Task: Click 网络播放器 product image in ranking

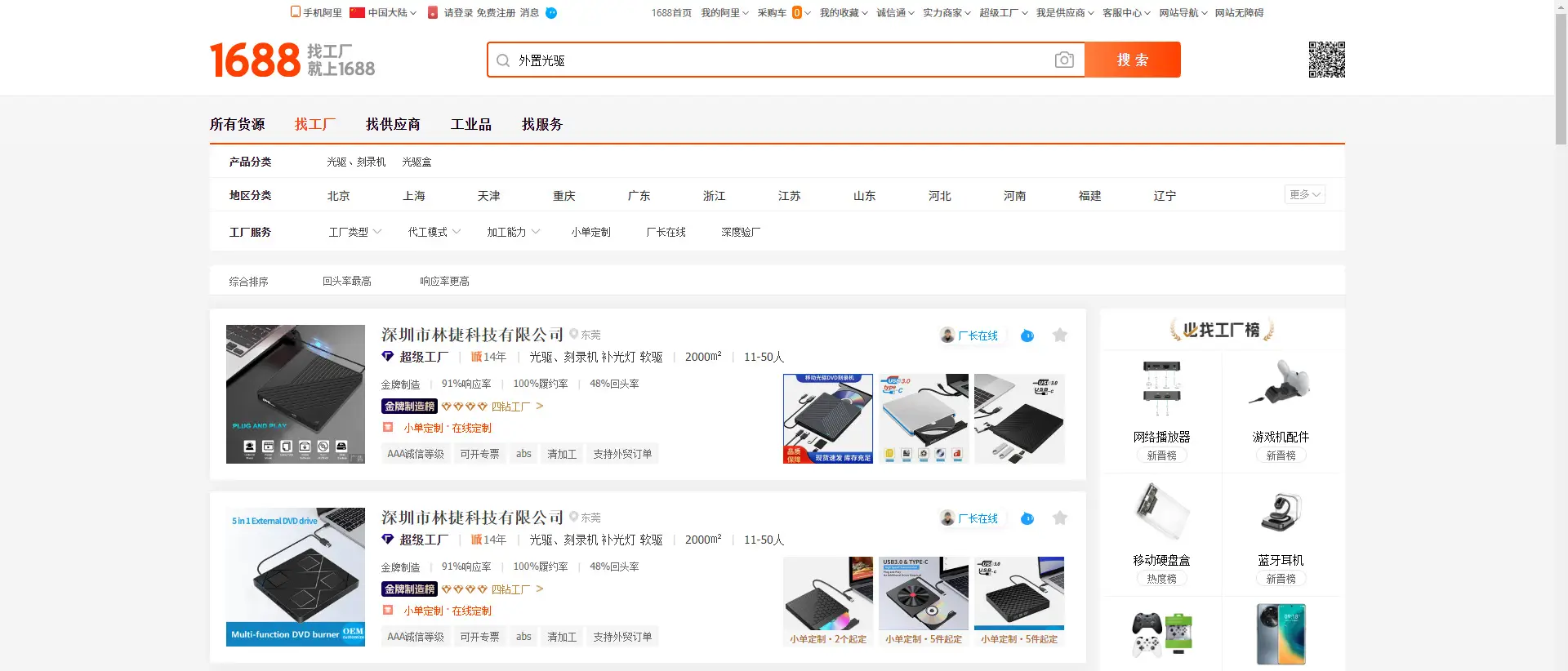Action: click(x=1161, y=389)
